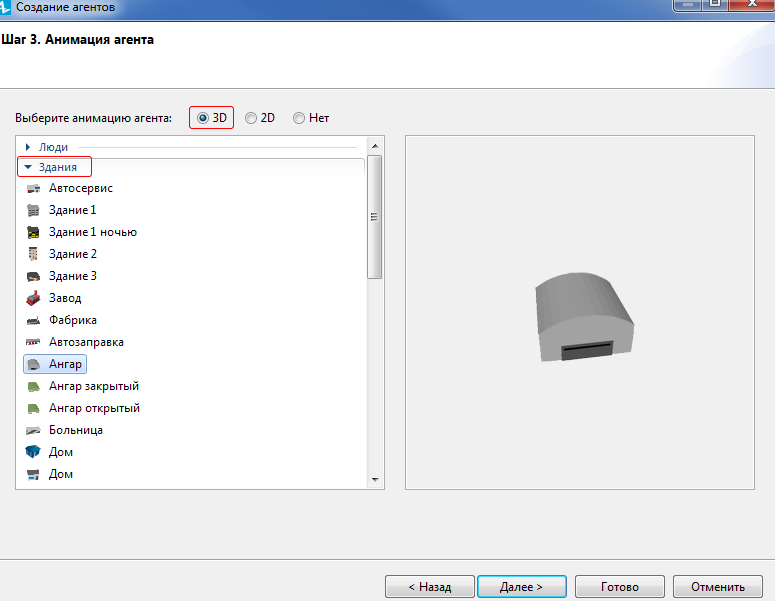Collapse the Здания category

pyautogui.click(x=28, y=167)
